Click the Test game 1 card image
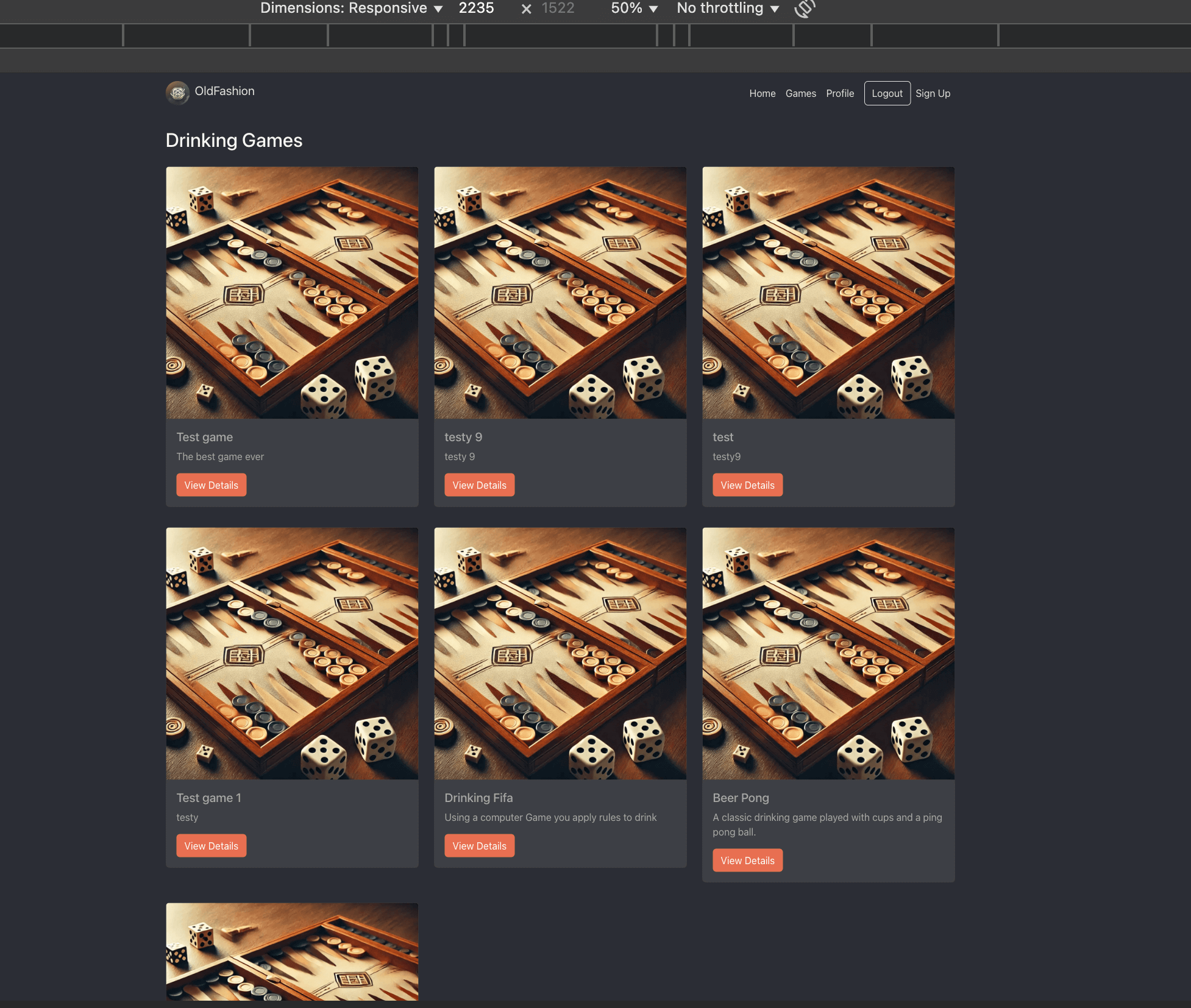The width and height of the screenshot is (1191, 1008). click(x=292, y=653)
